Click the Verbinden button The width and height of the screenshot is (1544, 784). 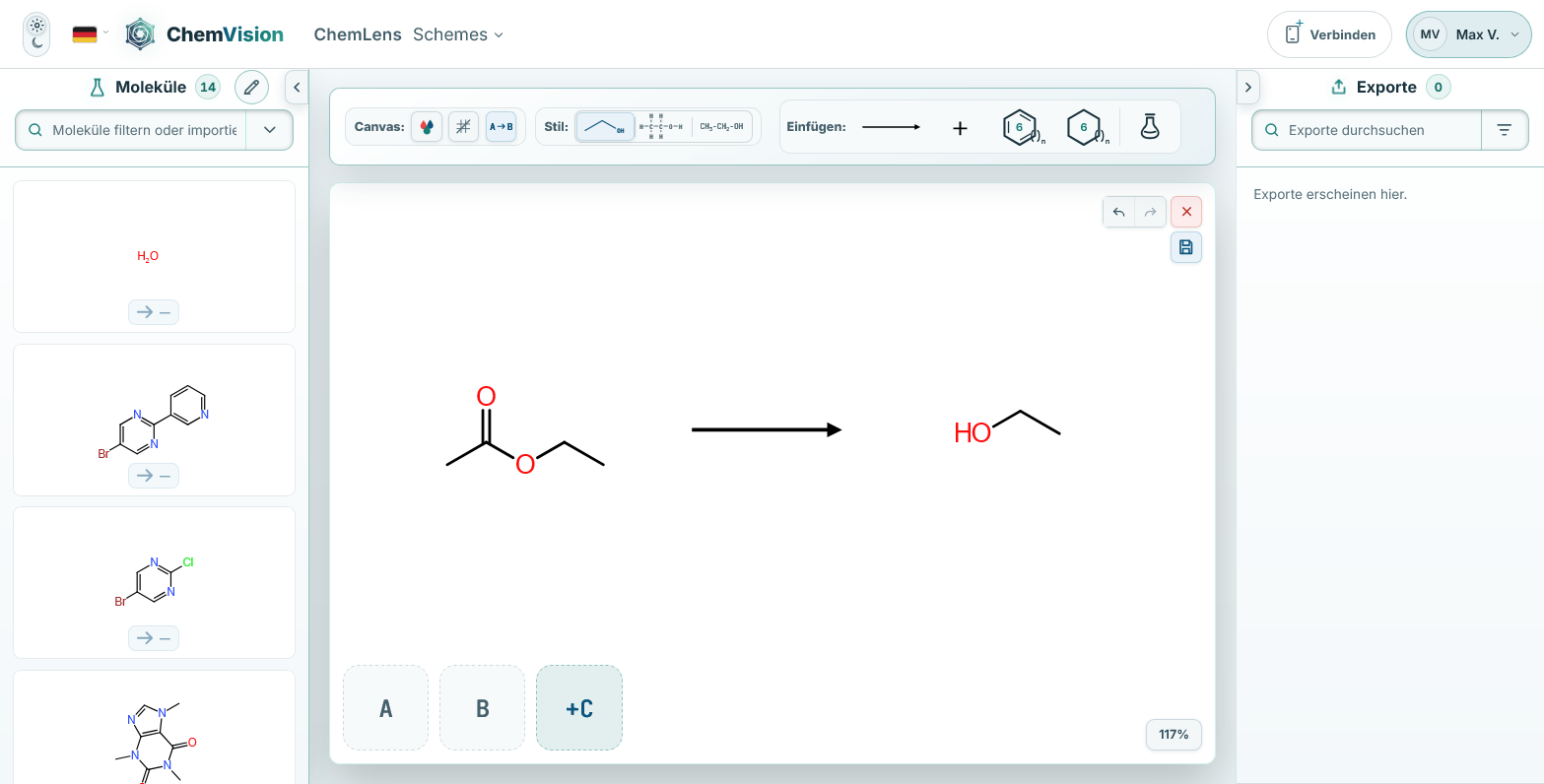pos(1329,34)
